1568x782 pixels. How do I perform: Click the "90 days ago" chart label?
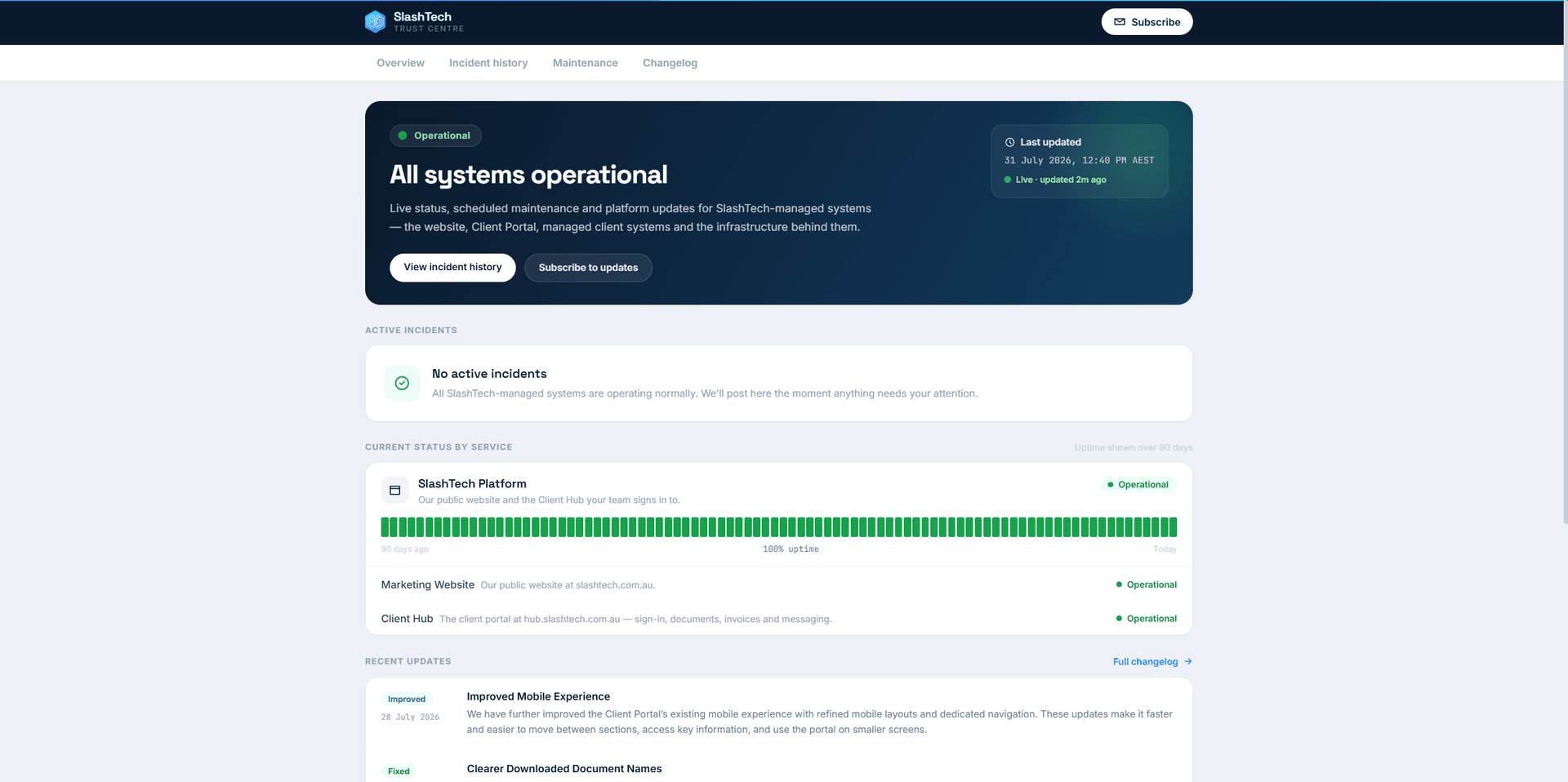point(405,549)
